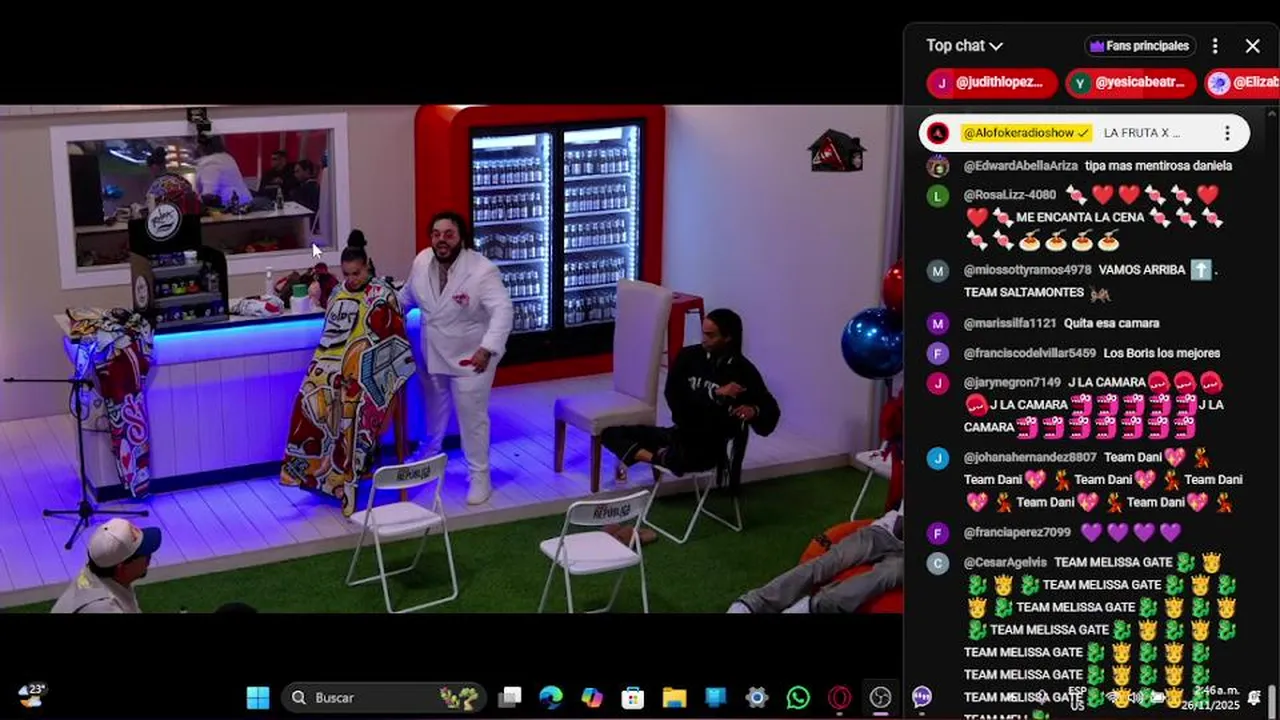Viewport: 1280px width, 720px height.
Task: Click avatar of @marissilfa1121
Action: [x=937, y=324]
